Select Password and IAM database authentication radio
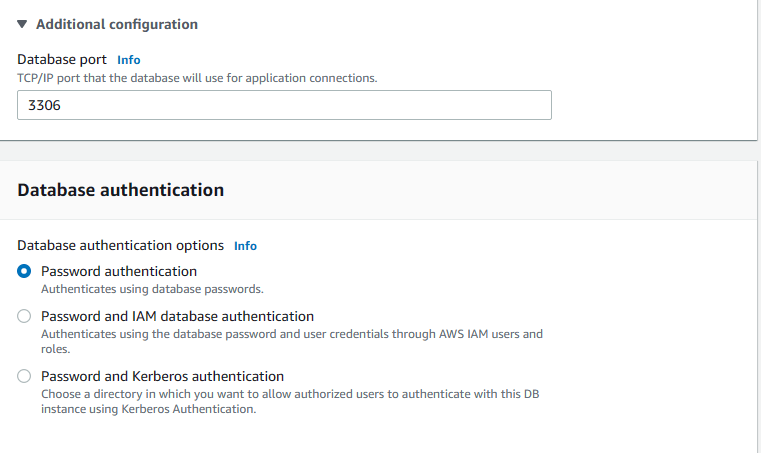Screen dimensions: 761x453 pos(25,316)
